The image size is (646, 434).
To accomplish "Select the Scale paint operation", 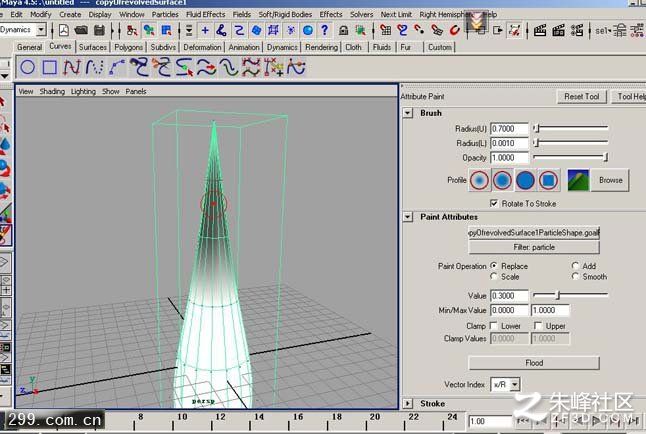I will [x=494, y=277].
